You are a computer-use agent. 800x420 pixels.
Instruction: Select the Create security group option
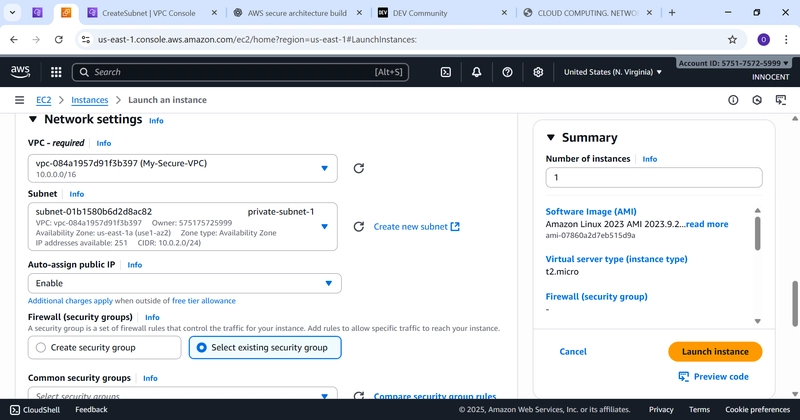105,348
